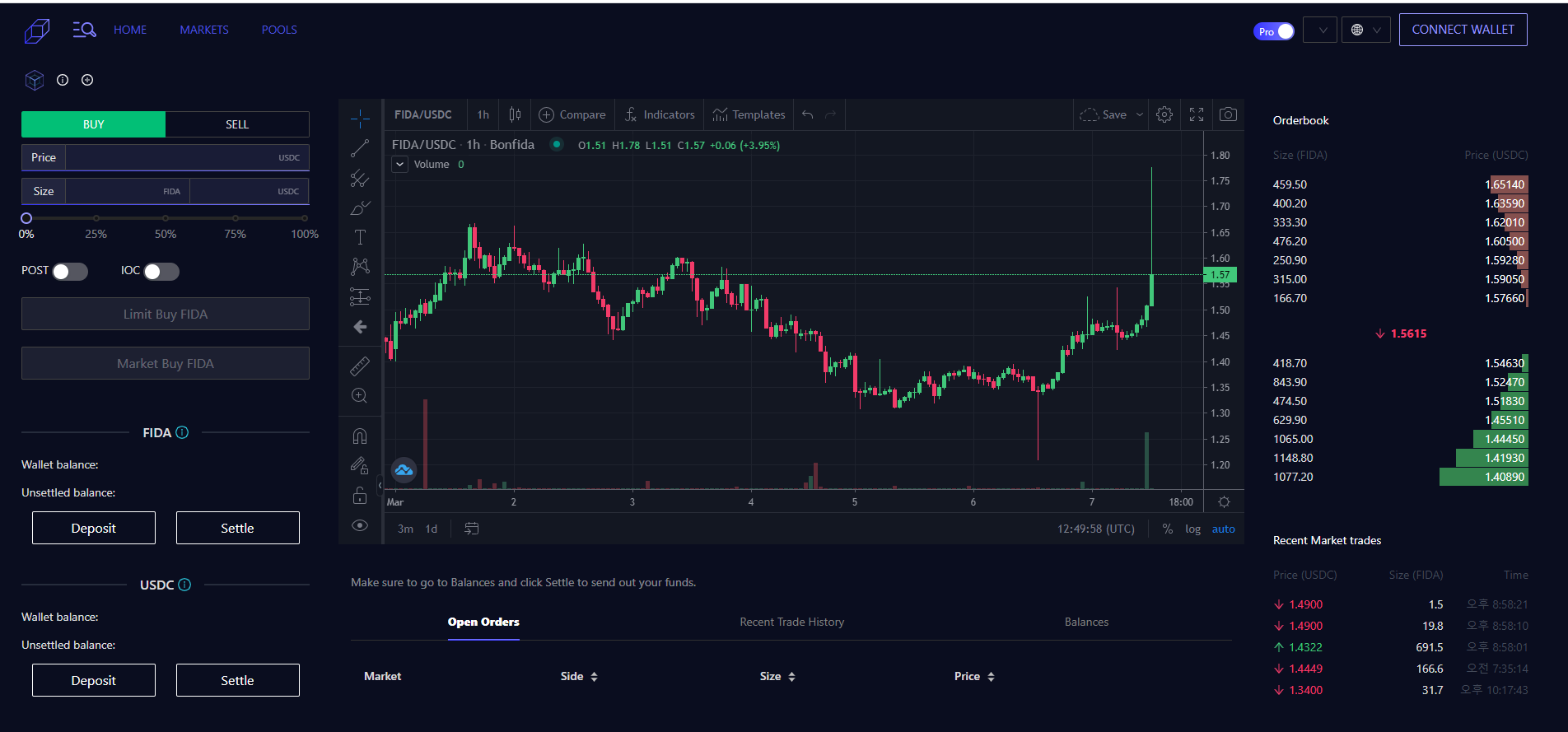Click the CONNECT WALLET button
1568x732 pixels.
click(1463, 30)
